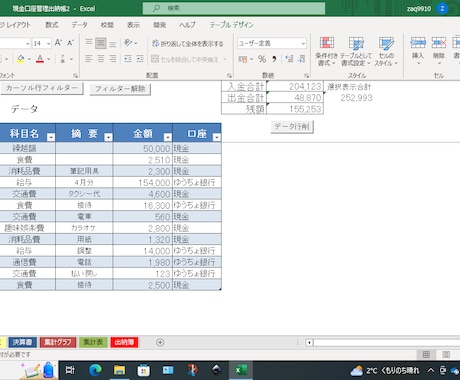Click the horizontal scrollbar left arrow
Screen dimensions: 460x380
pyautogui.click(x=309, y=343)
